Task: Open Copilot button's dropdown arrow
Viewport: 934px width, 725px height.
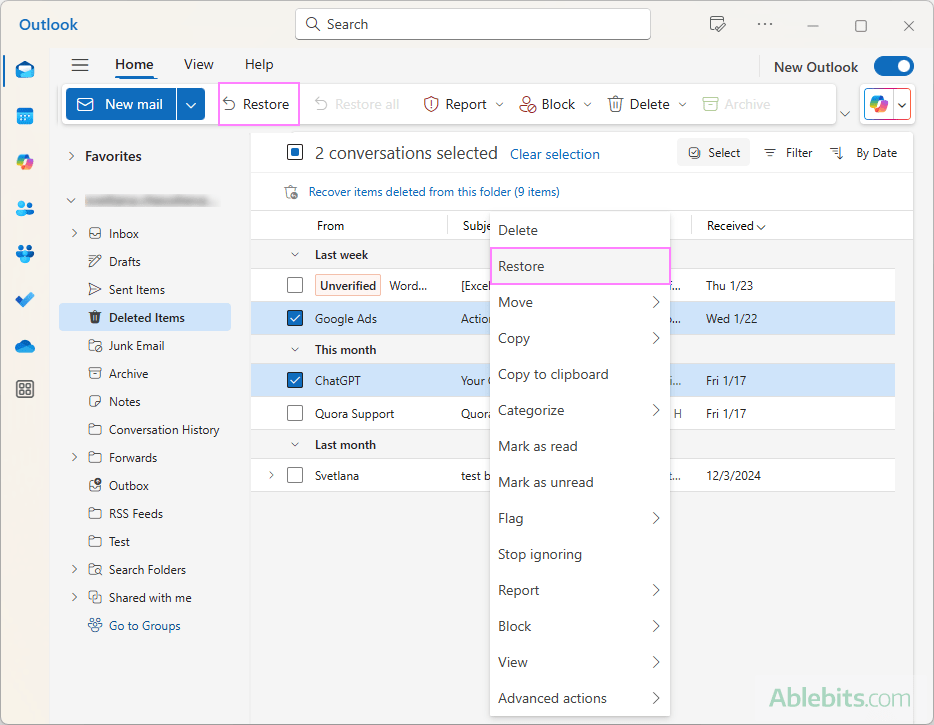Action: coord(902,105)
